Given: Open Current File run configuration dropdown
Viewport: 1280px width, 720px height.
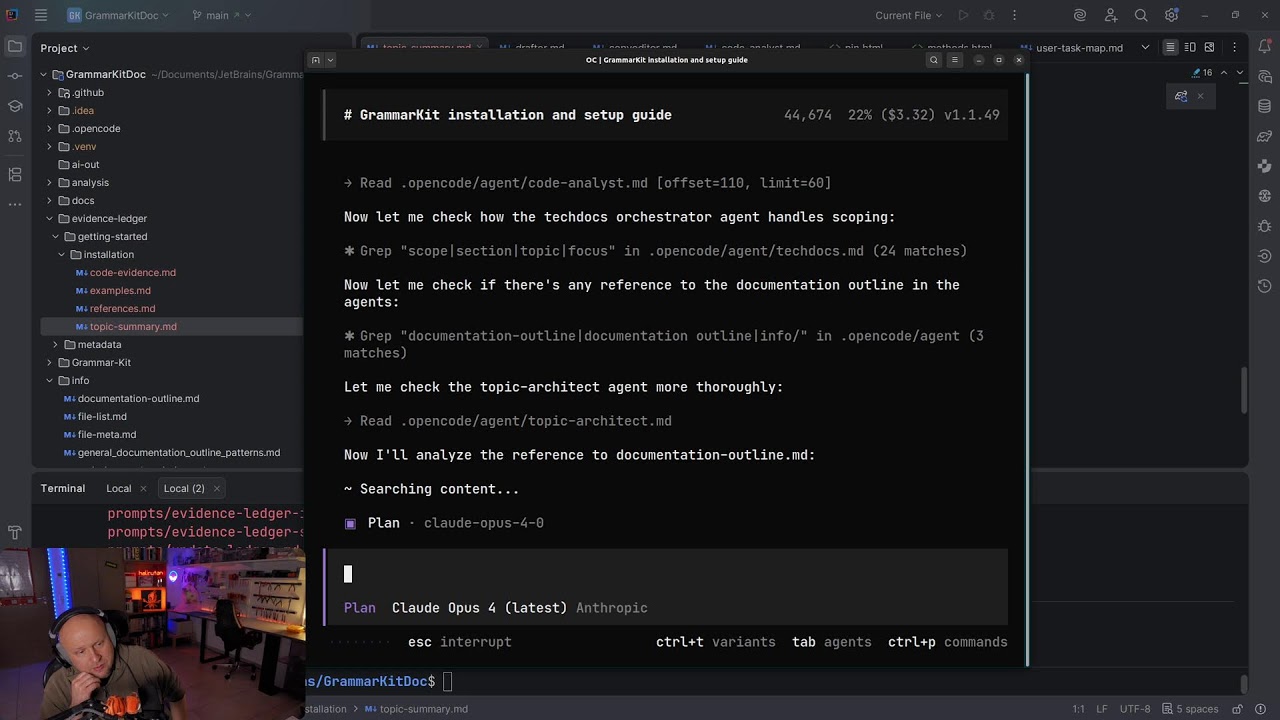Looking at the screenshot, I should coord(908,15).
